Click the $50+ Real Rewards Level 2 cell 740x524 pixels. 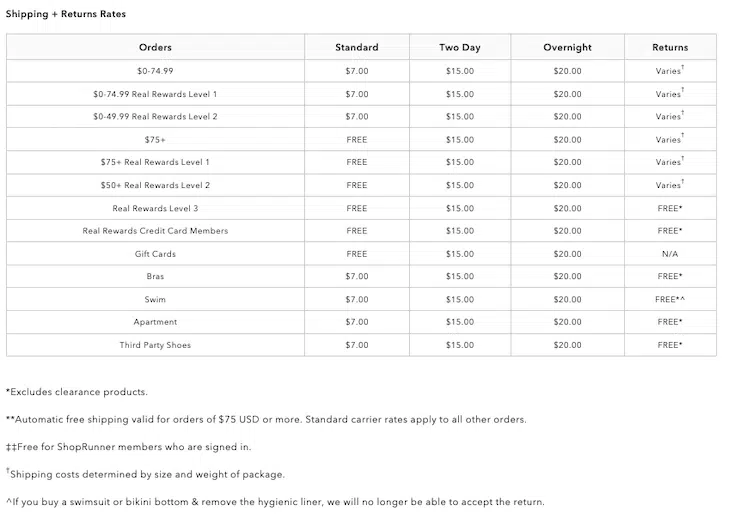(155, 185)
